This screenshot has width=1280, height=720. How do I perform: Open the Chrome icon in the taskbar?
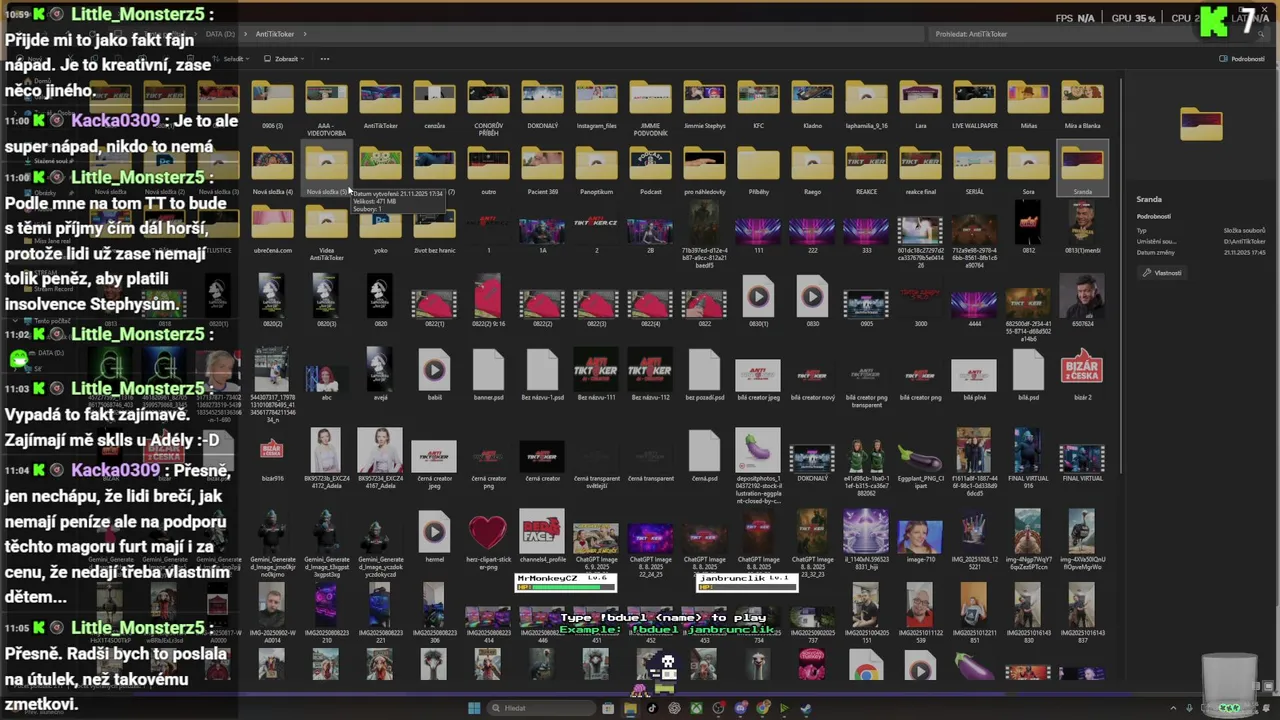pos(762,708)
